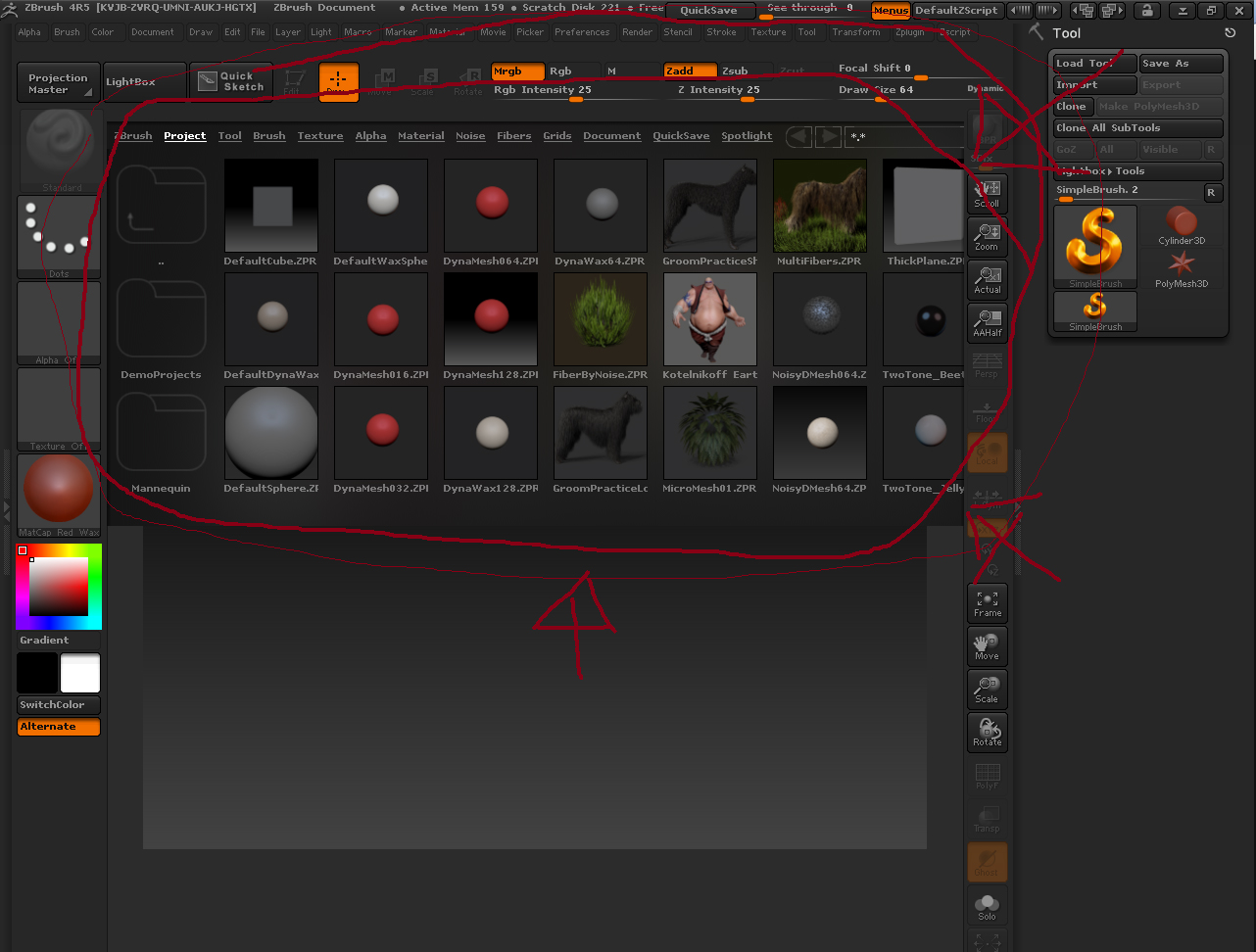Click the Load Tool button

[1095, 64]
